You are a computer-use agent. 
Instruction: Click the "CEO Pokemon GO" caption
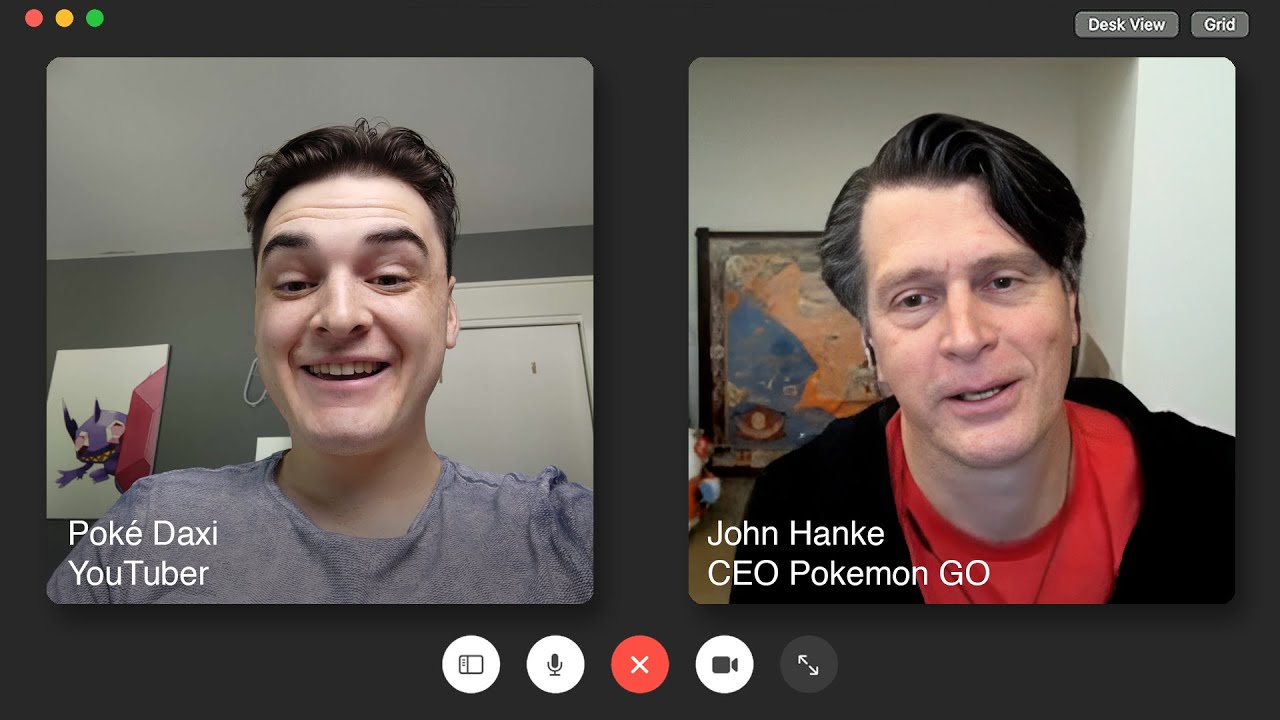click(848, 573)
